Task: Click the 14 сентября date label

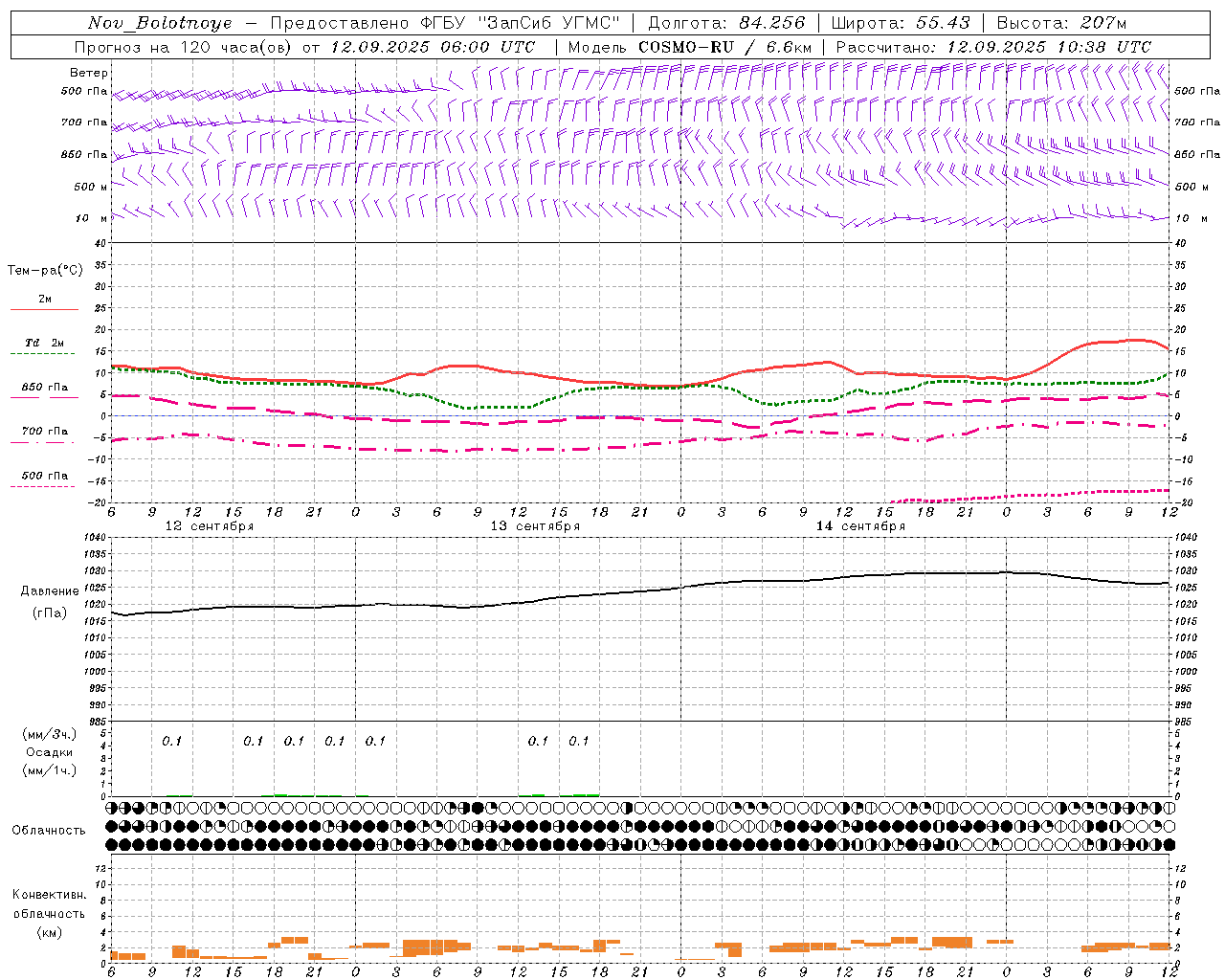Action: 860,526
